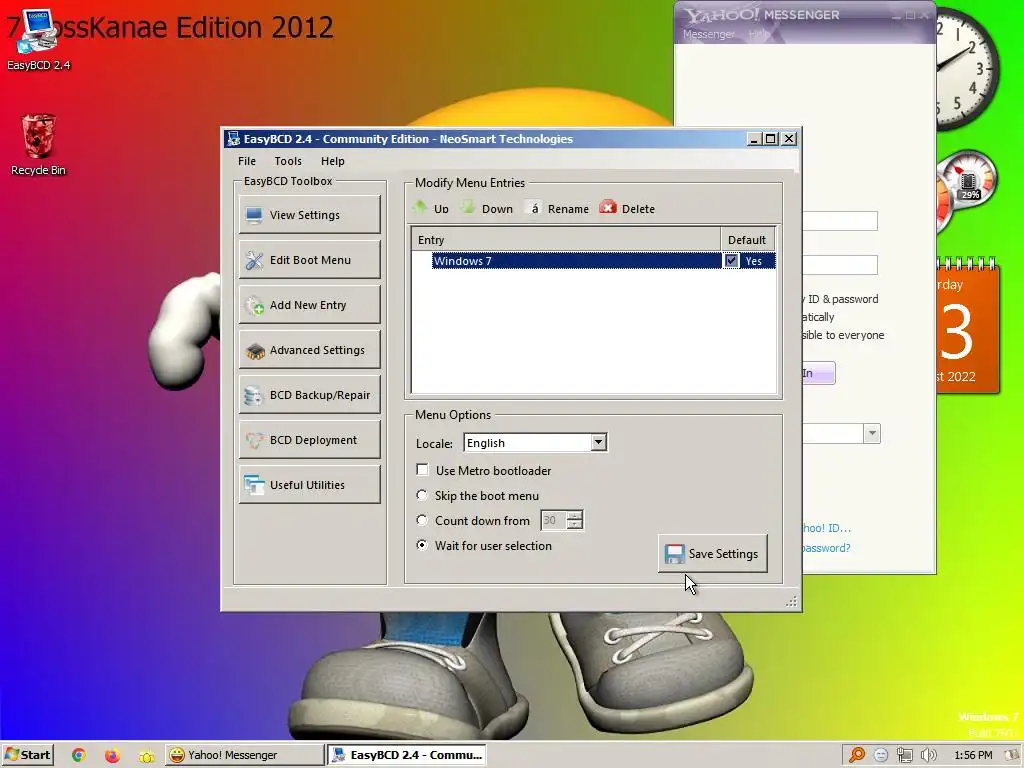Click the Default column header
The width and height of the screenshot is (1024, 768).
click(x=747, y=240)
